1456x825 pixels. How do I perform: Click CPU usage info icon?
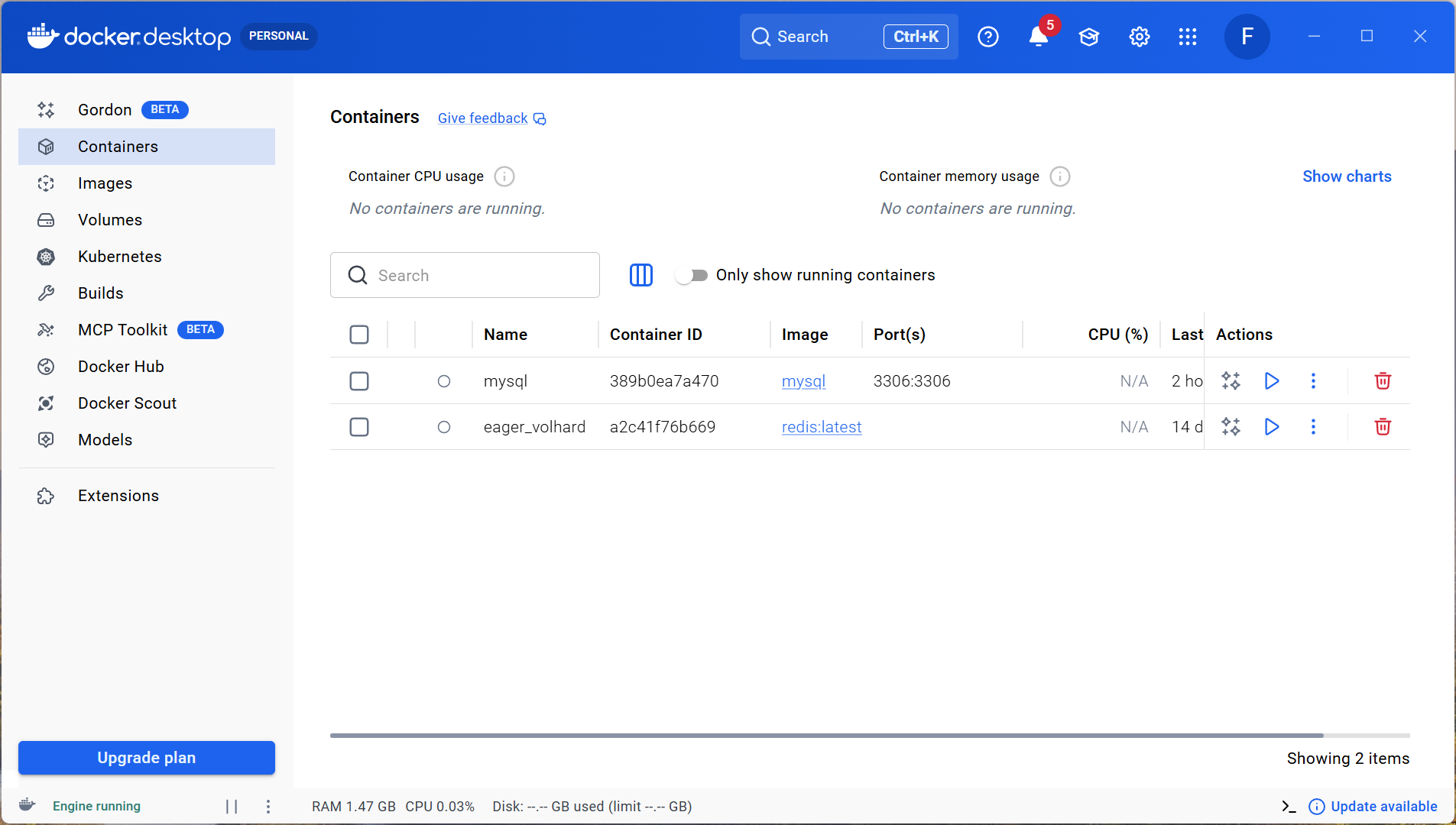pos(504,176)
